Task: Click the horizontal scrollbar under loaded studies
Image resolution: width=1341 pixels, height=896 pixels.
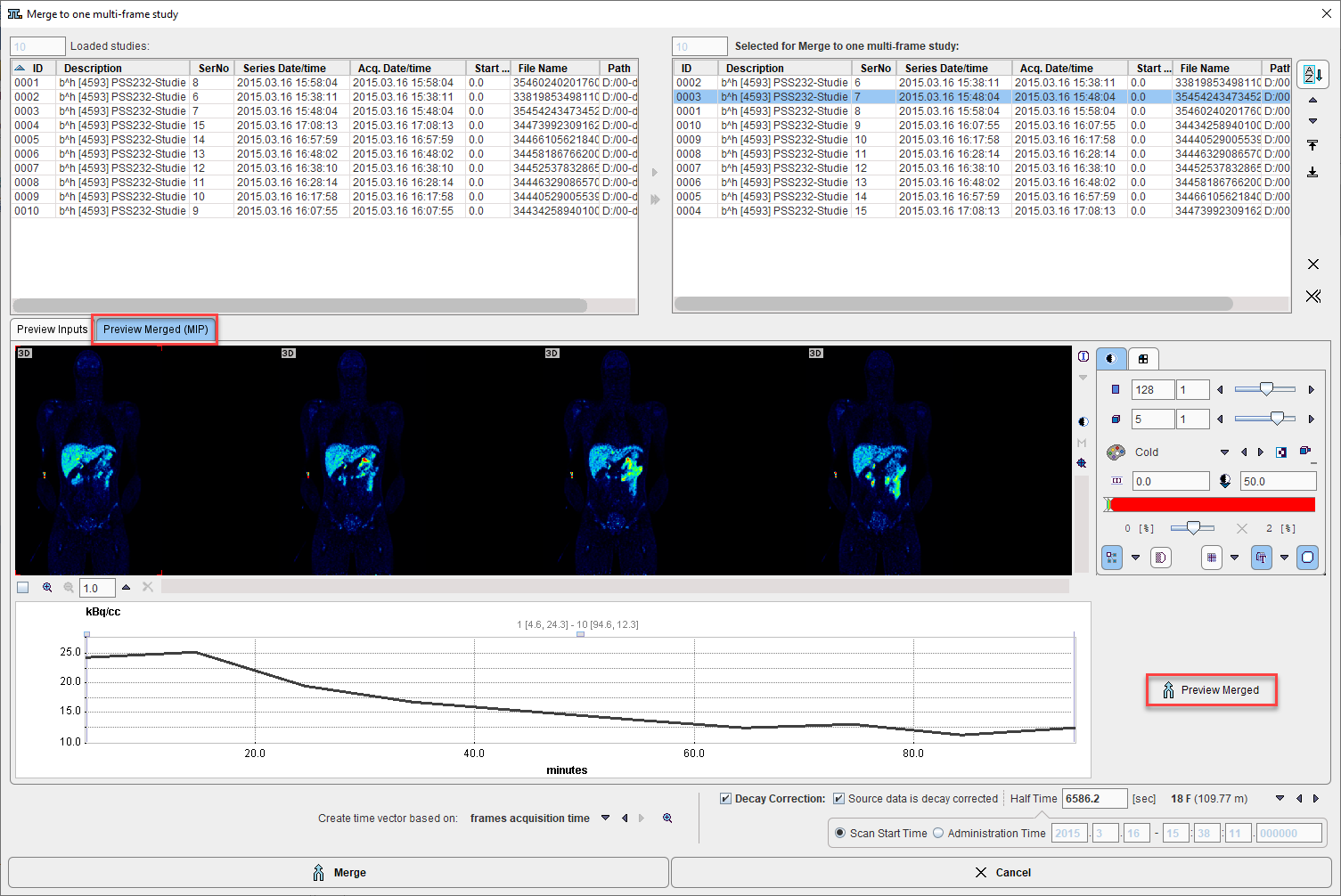Action: (300, 305)
